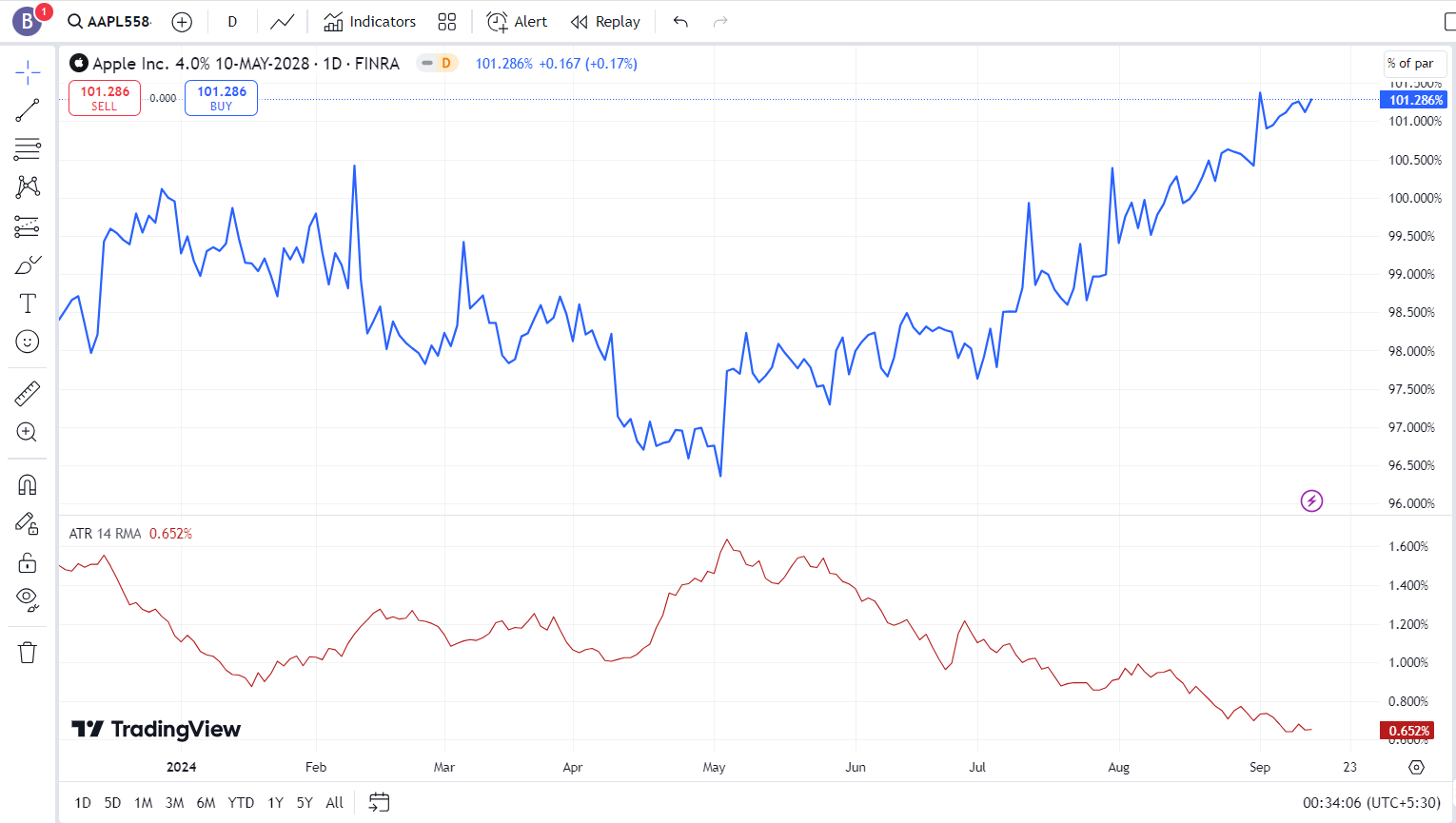This screenshot has width=1456, height=823.
Task: Select the trend line drawing tool
Action: [28, 110]
